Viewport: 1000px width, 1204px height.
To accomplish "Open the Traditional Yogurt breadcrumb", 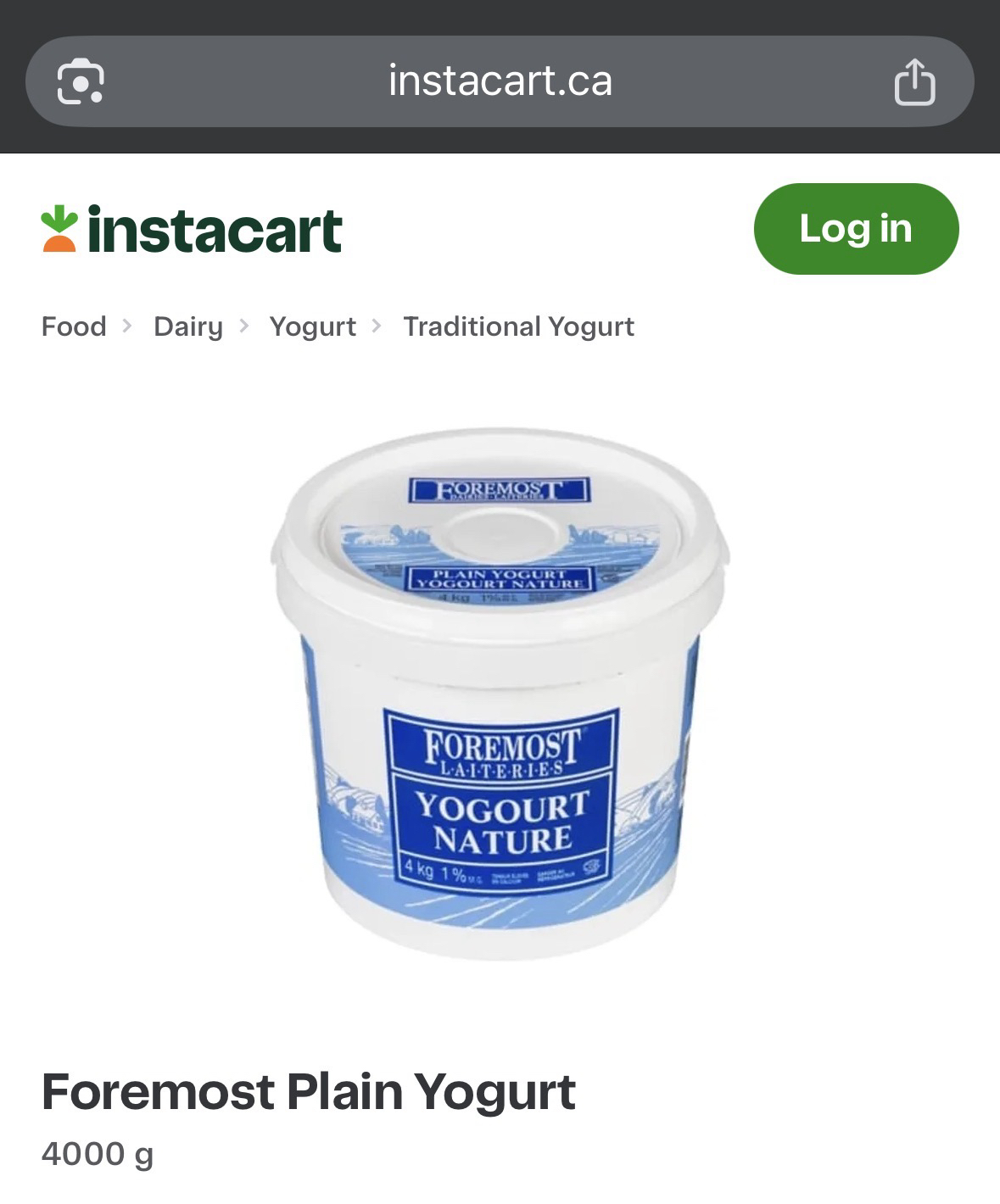I will click(518, 326).
